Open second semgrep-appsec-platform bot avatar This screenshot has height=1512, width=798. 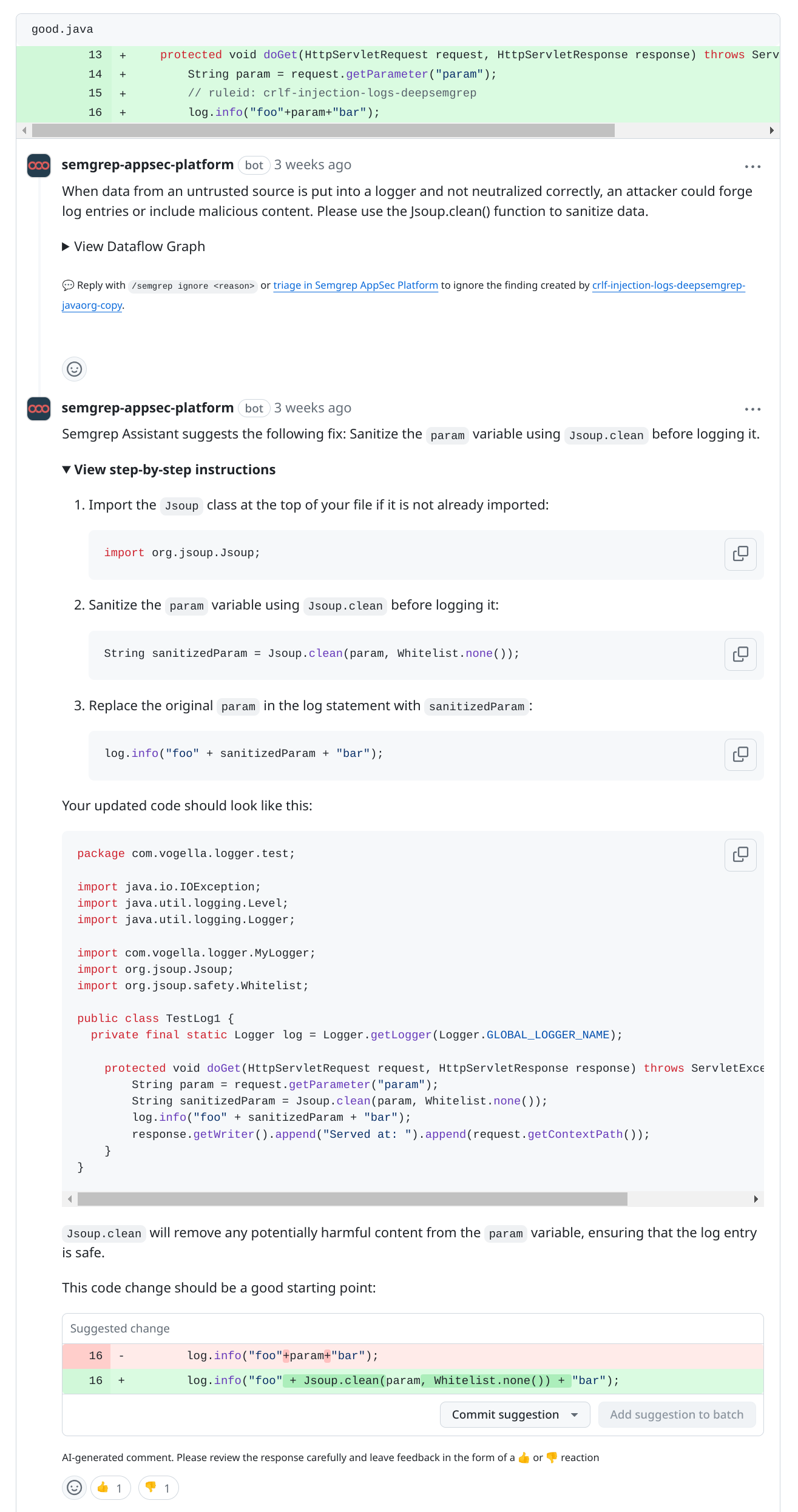[38, 409]
